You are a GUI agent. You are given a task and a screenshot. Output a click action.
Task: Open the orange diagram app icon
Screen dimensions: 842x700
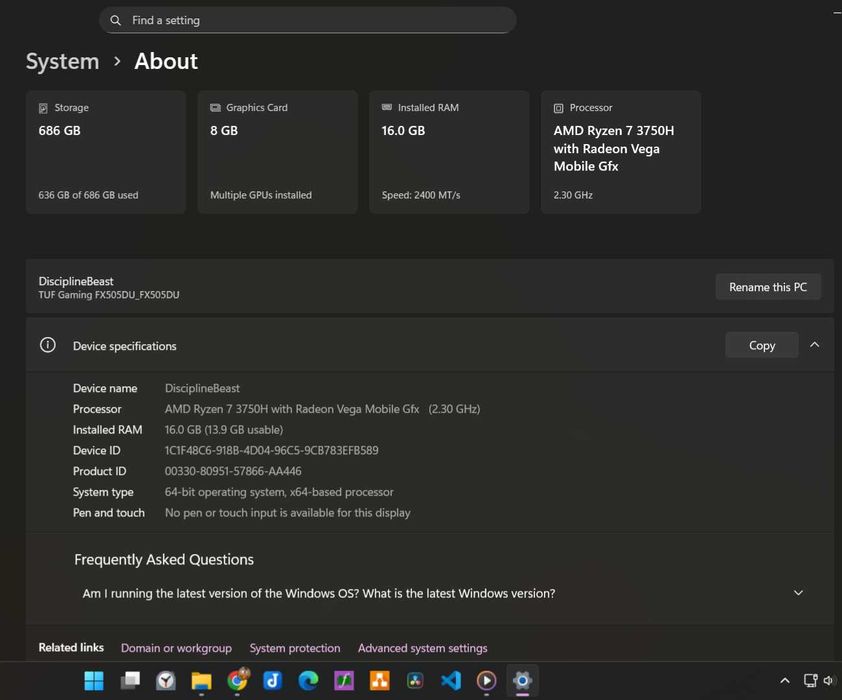(x=380, y=681)
